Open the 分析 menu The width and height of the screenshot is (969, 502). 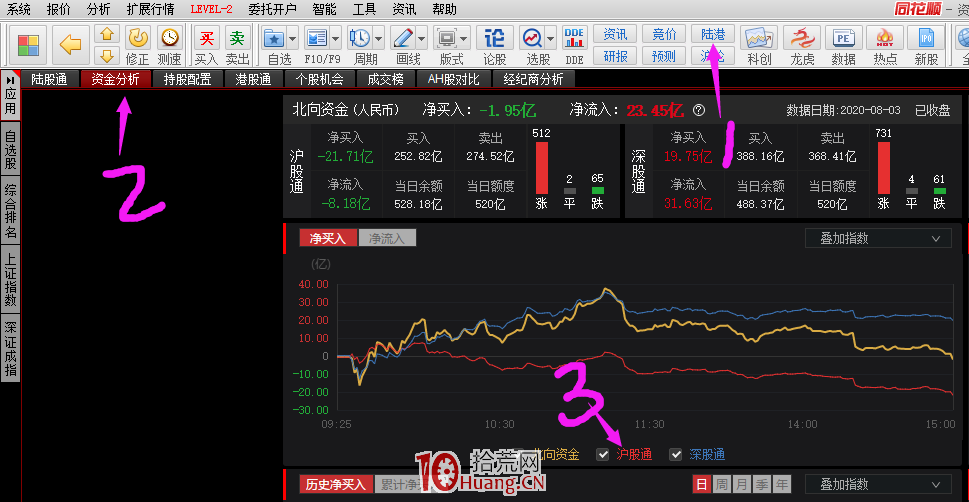98,9
